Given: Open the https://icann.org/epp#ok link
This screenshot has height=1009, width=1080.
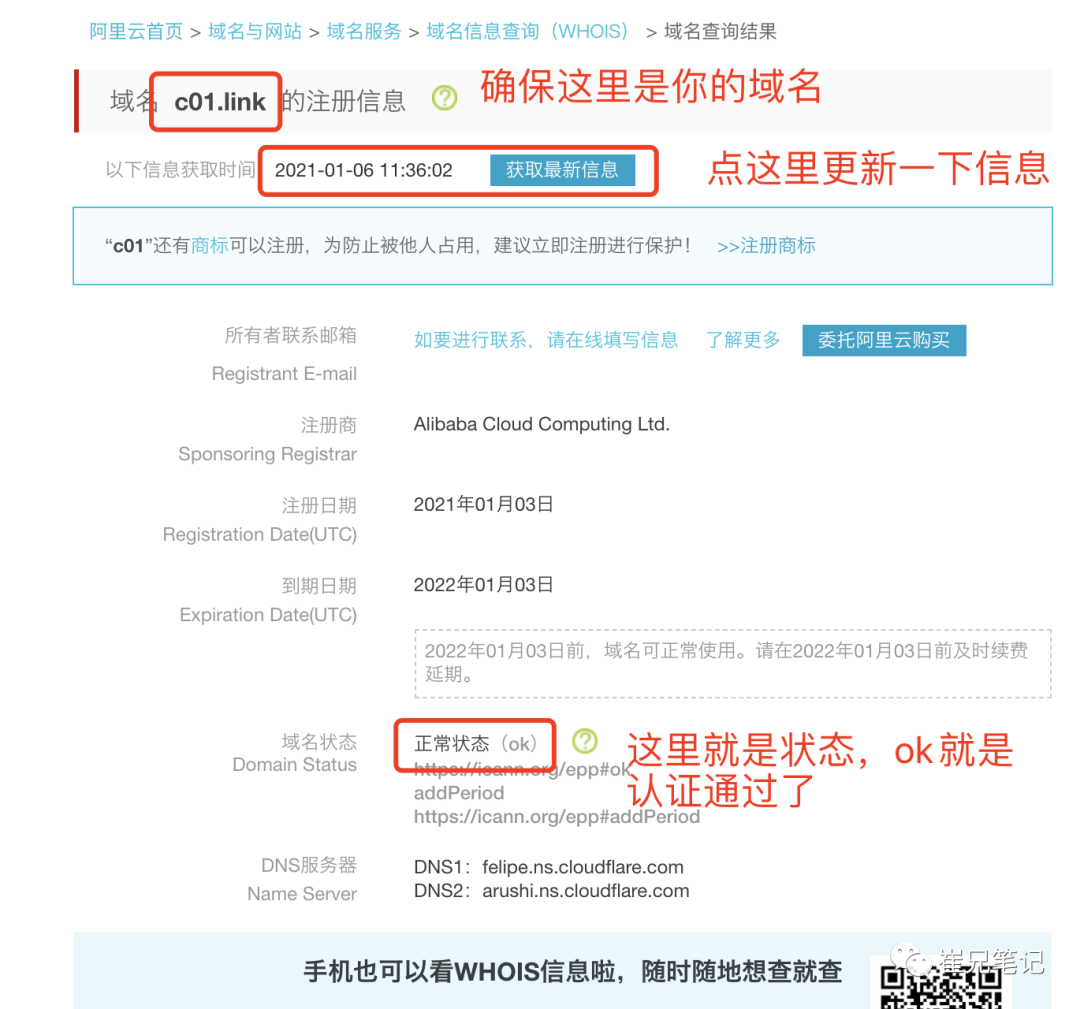Looking at the screenshot, I should [522, 769].
